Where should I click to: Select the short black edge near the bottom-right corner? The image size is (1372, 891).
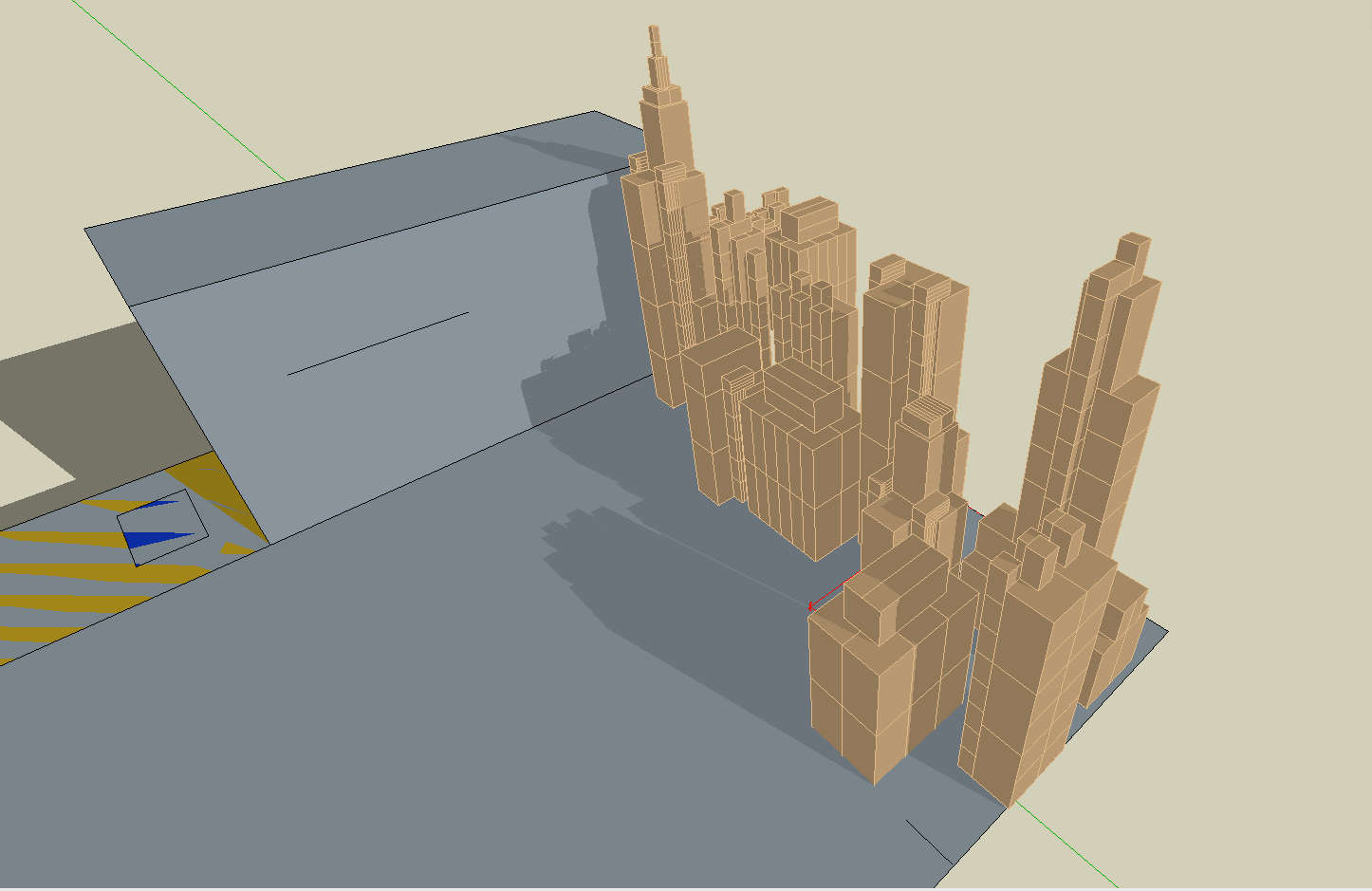(928, 842)
